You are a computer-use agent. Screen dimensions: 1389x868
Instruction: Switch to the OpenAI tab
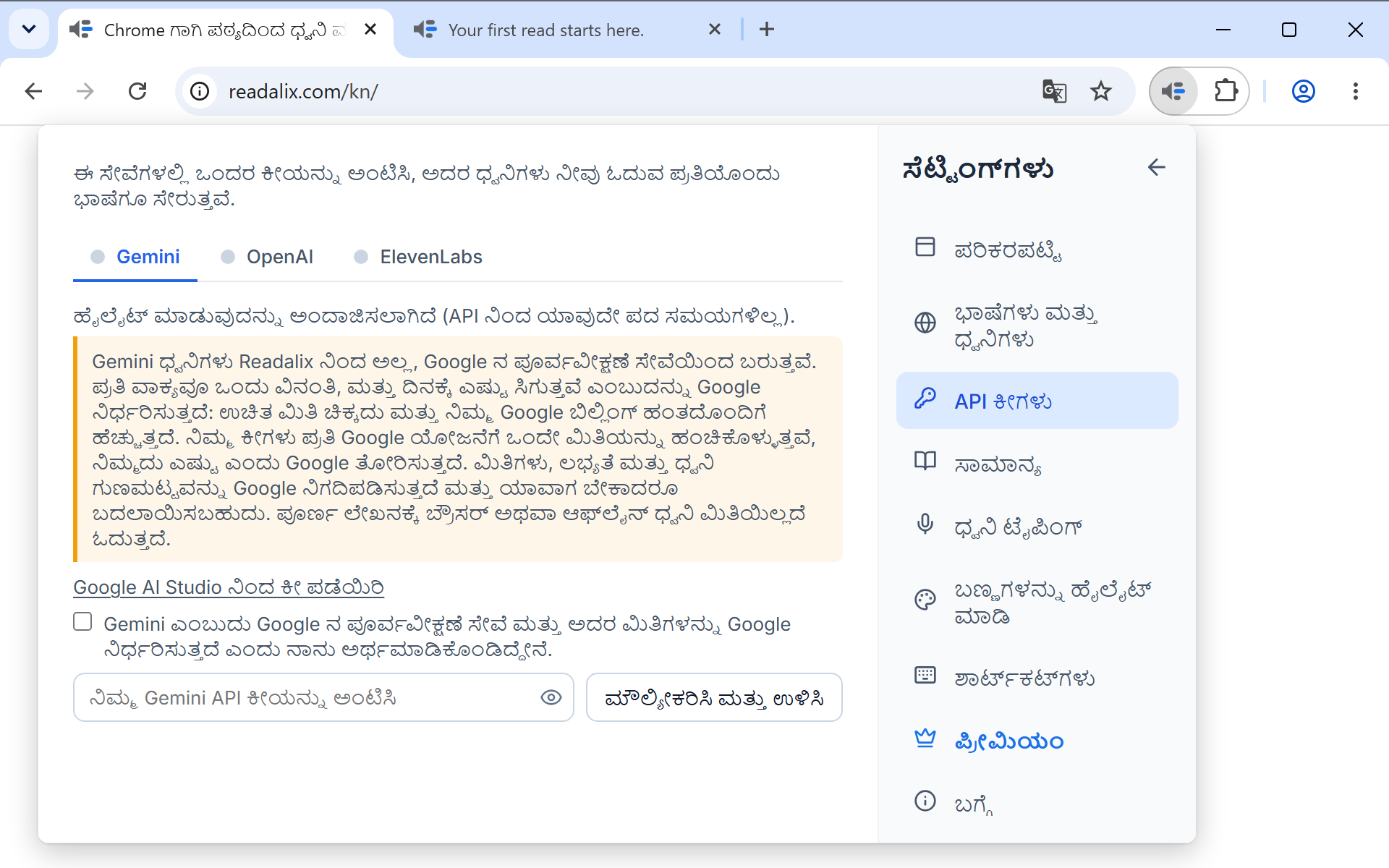[268, 258]
